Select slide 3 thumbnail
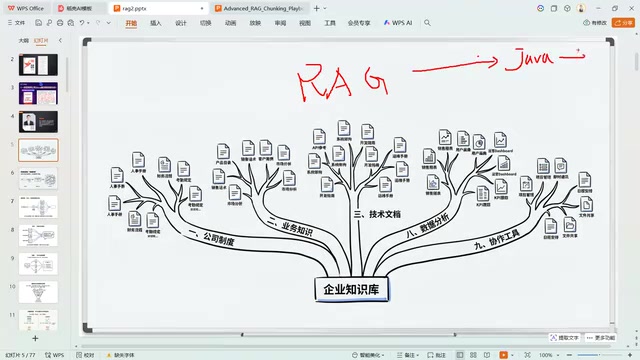640x360 pixels. coord(38,93)
